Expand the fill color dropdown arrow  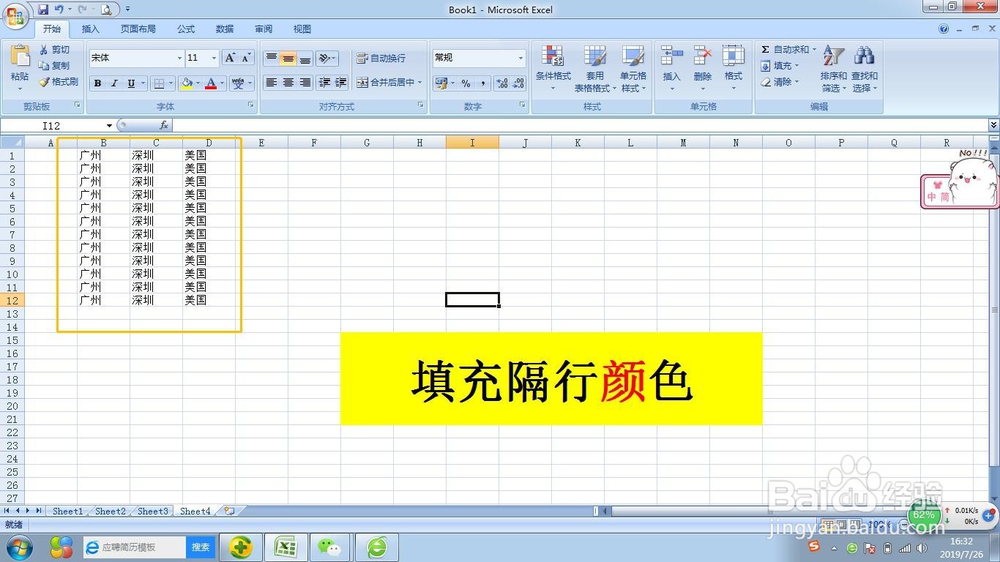198,83
